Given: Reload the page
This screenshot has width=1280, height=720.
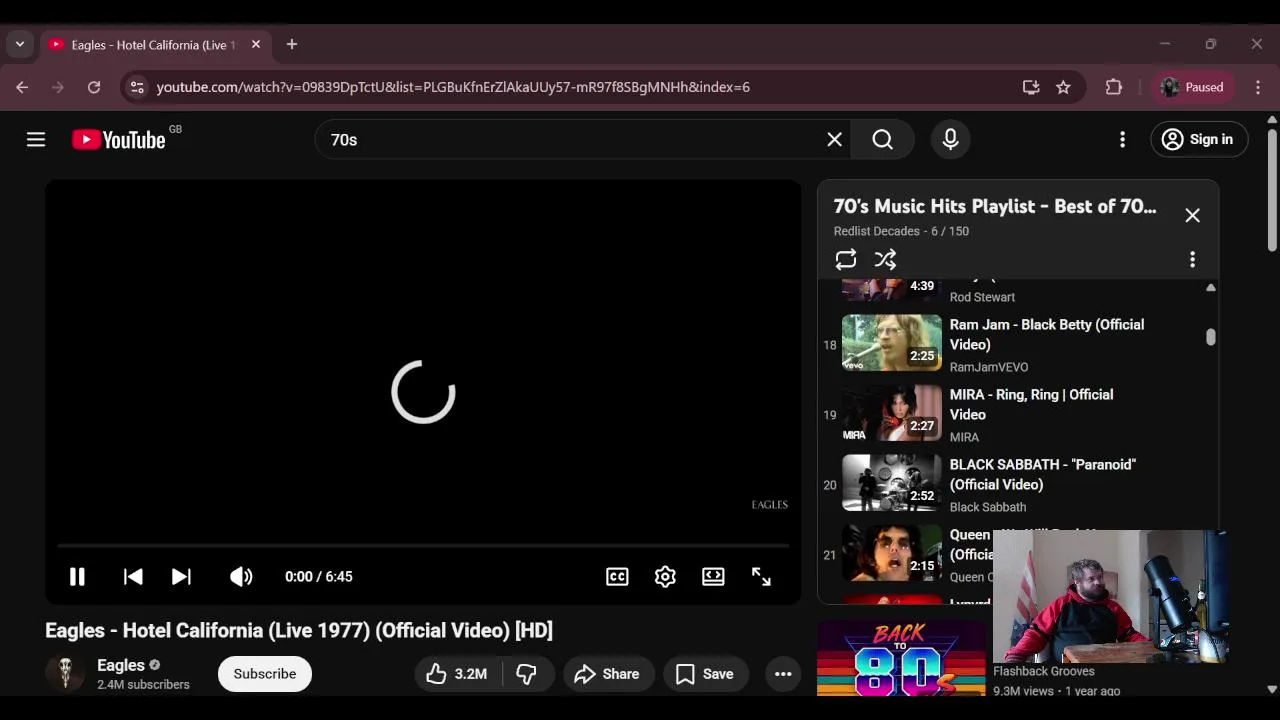Looking at the screenshot, I should pos(94,87).
